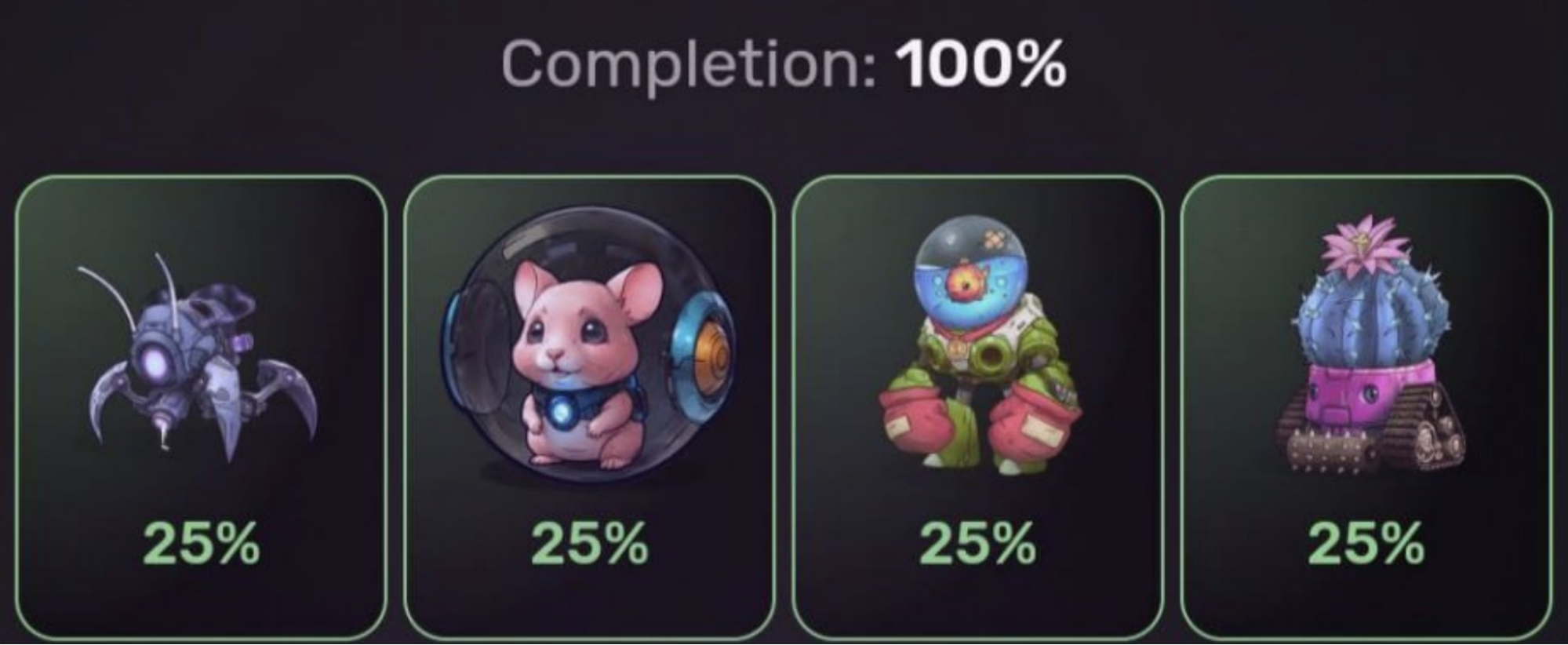Click the orange hub on hamster ball

pyautogui.click(x=712, y=359)
